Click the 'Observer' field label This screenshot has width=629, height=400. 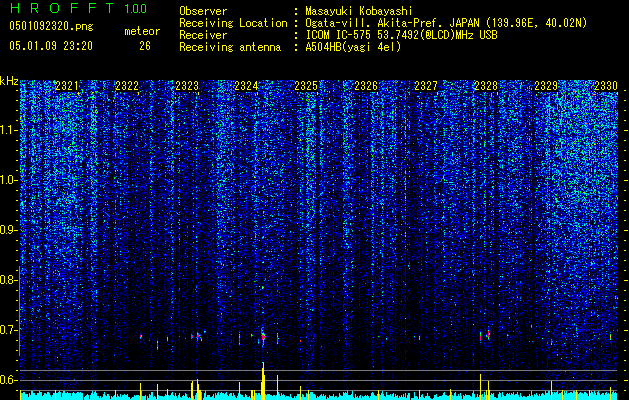[203, 11]
